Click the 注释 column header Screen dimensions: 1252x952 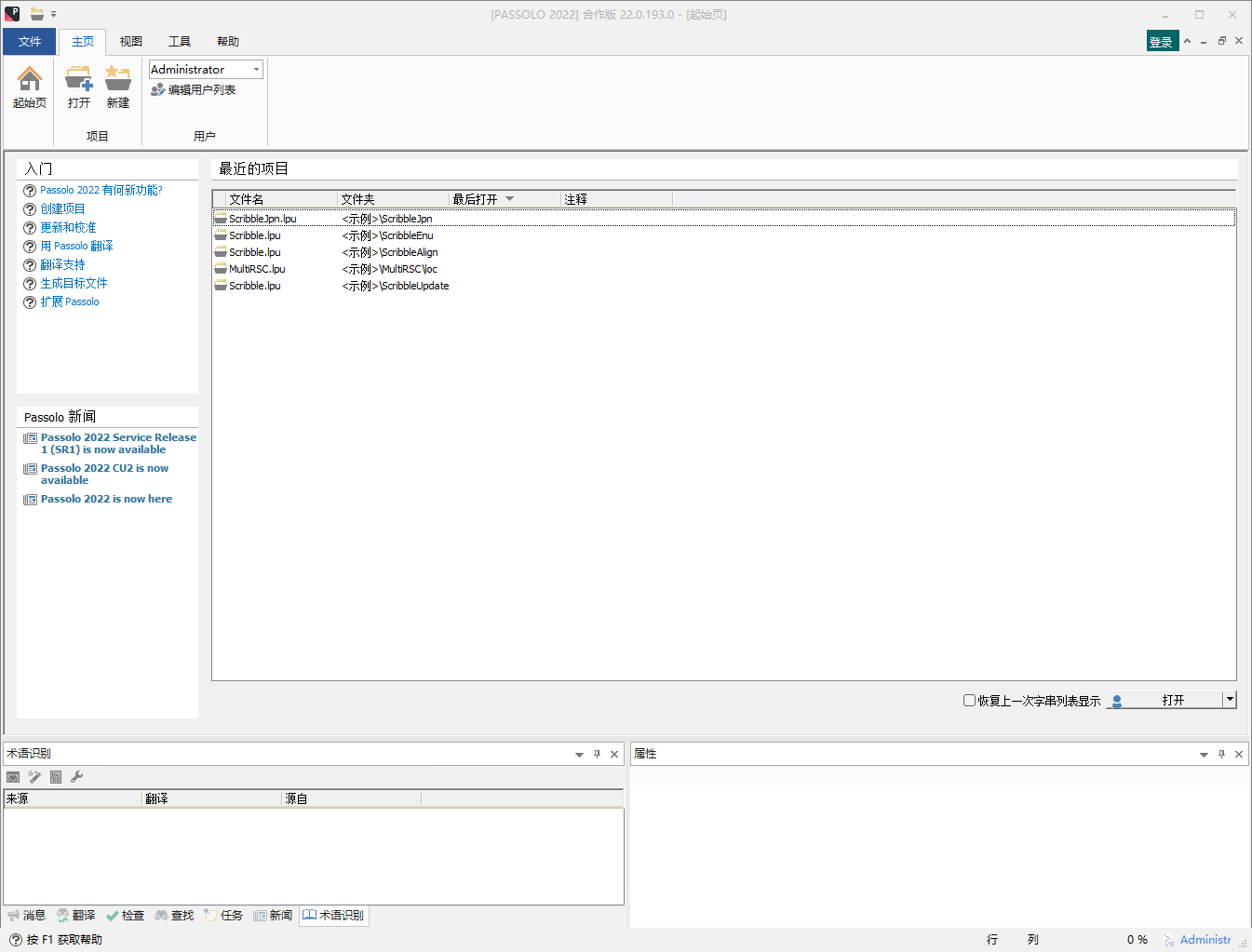coord(616,199)
